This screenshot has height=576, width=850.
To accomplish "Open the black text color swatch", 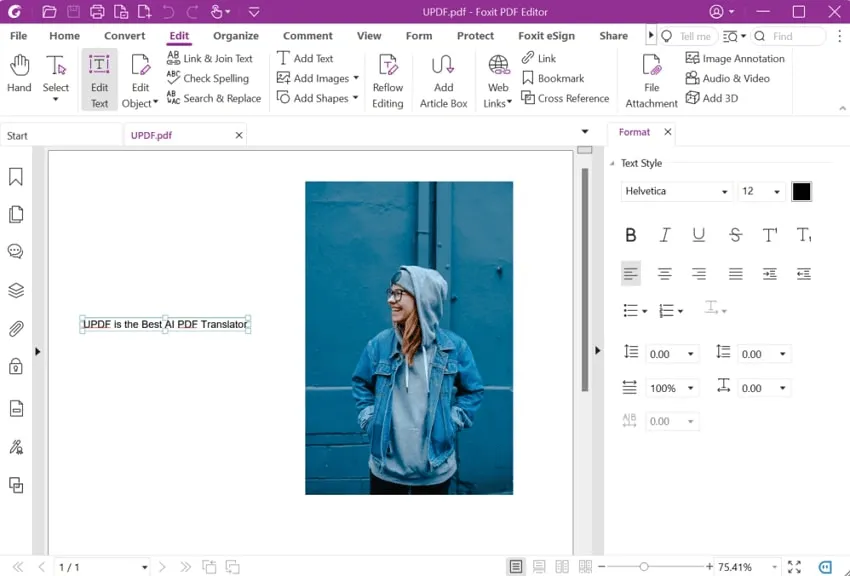I will click(x=801, y=192).
